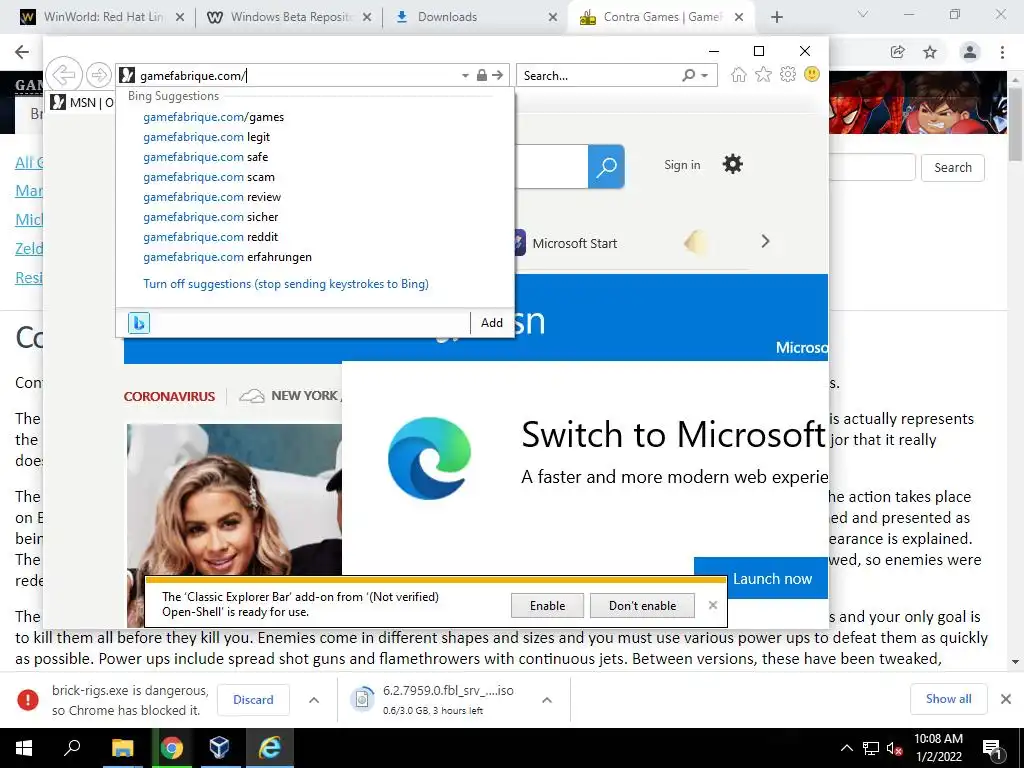Select suggestion gamefabrique.com erfahrungen
The height and width of the screenshot is (768, 1024).
tap(227, 257)
